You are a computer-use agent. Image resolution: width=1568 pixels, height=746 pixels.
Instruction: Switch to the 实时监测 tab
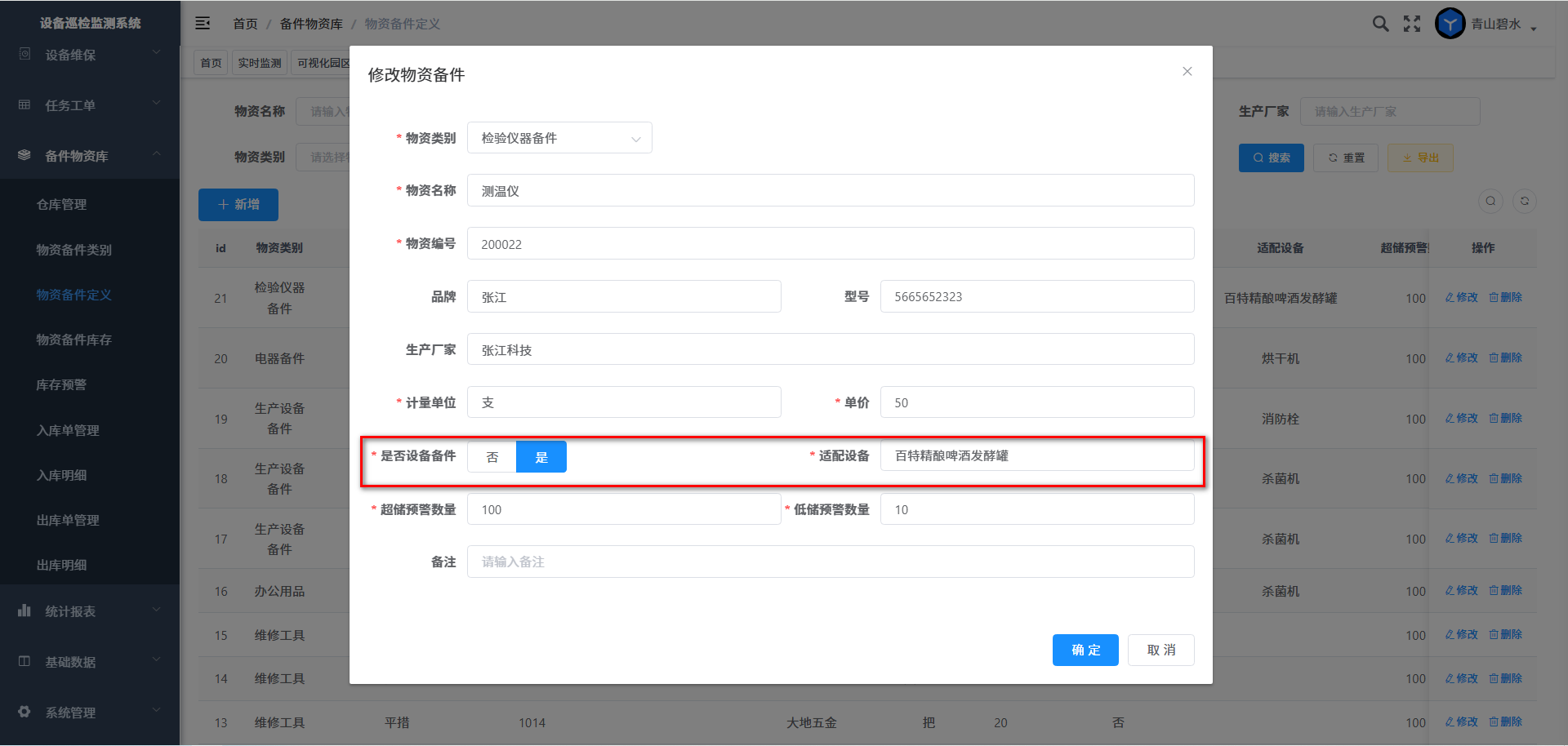[x=259, y=63]
